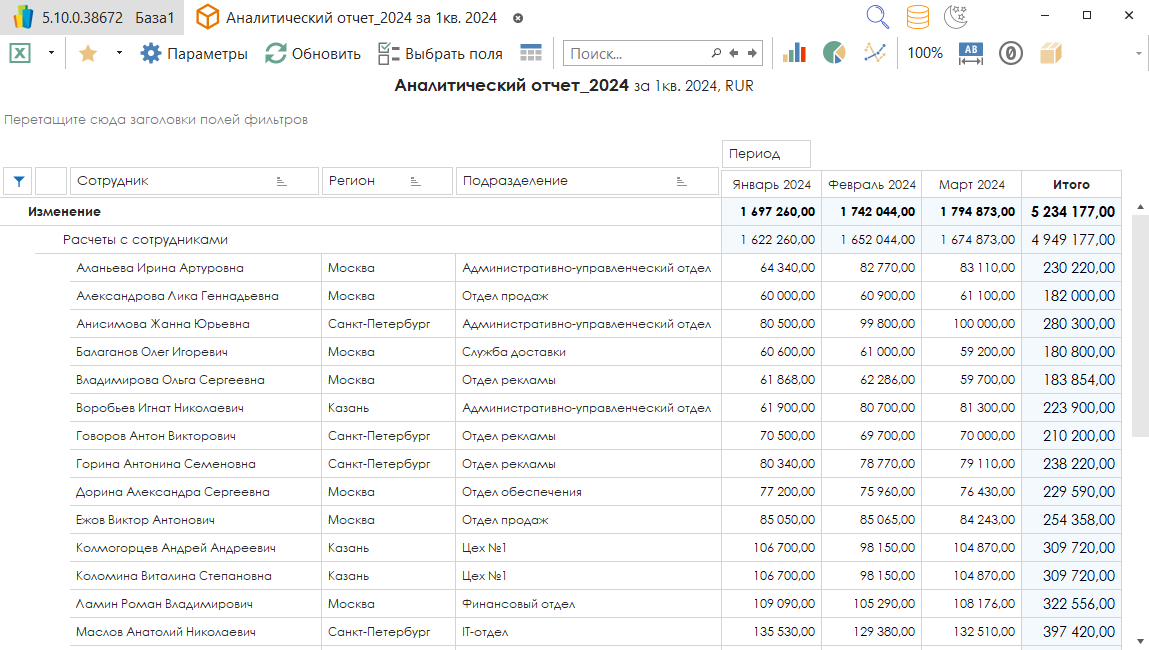Viewport: 1149px width, 650px height.
Task: Click the Обновить refresh button
Action: (x=313, y=53)
